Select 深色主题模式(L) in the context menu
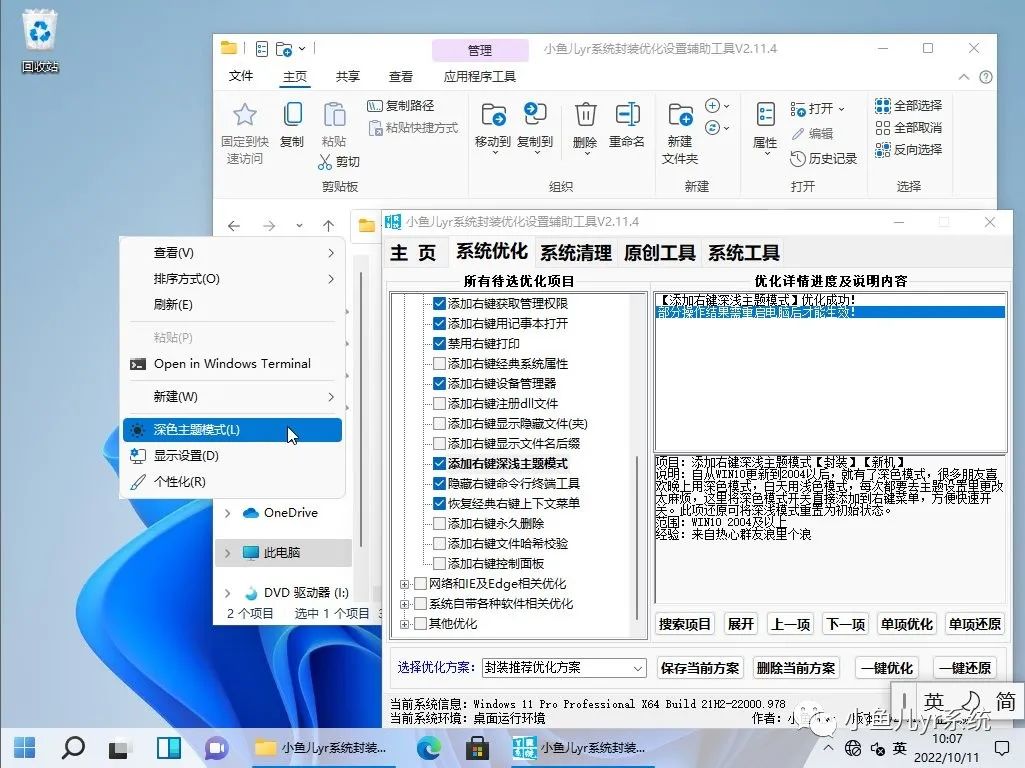The height and width of the screenshot is (768, 1025). coord(232,430)
